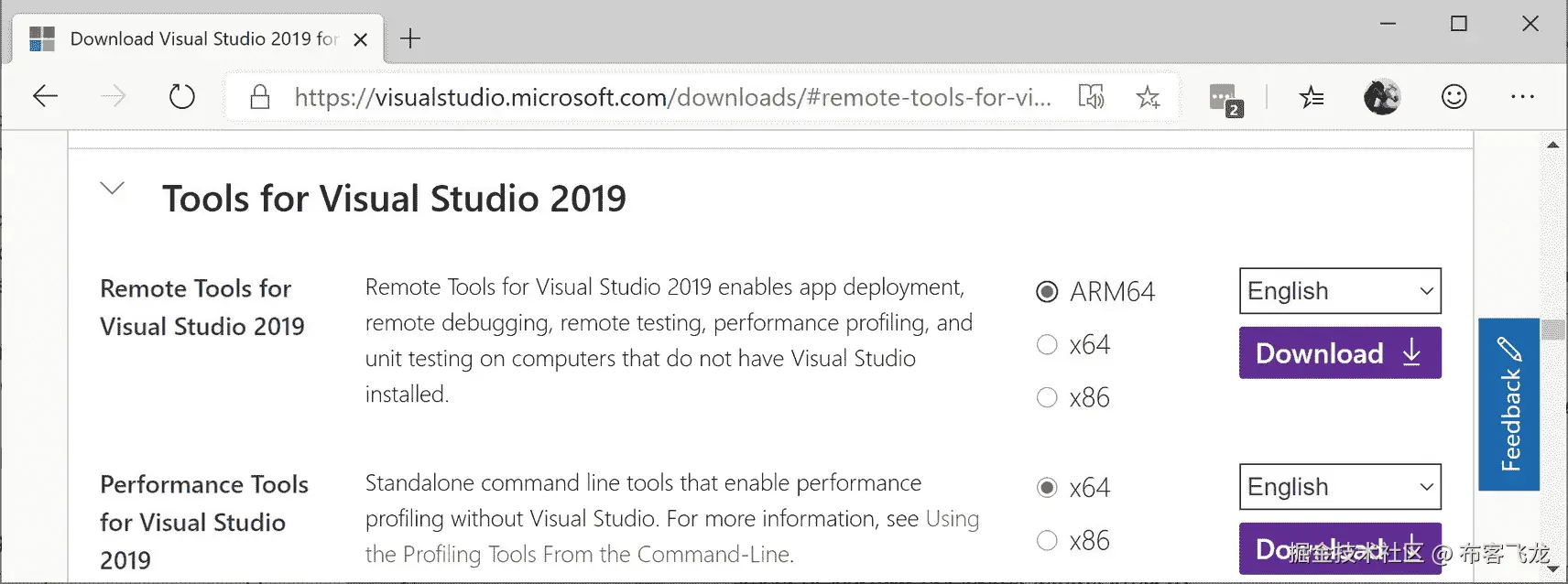Download Remote Tools for Visual Studio 2019
This screenshot has height=584, width=1568.
point(1339,353)
